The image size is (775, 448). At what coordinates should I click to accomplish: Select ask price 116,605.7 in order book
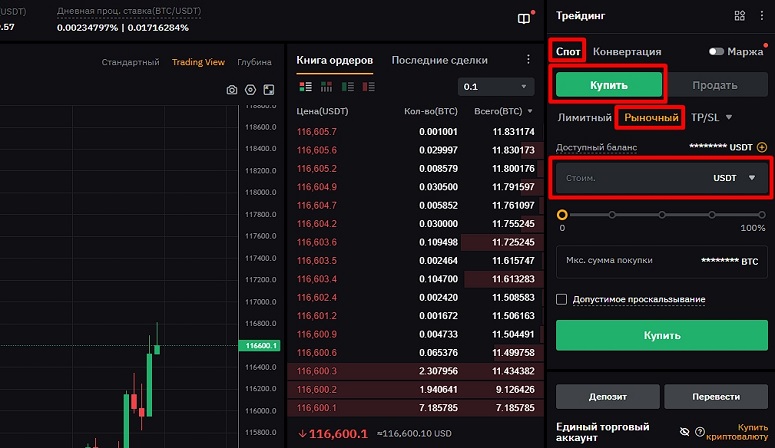316,132
